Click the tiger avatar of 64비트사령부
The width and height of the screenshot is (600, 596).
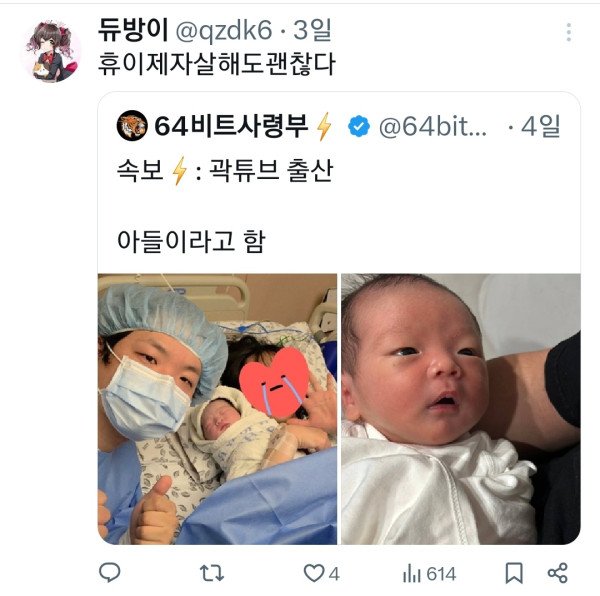pos(132,126)
